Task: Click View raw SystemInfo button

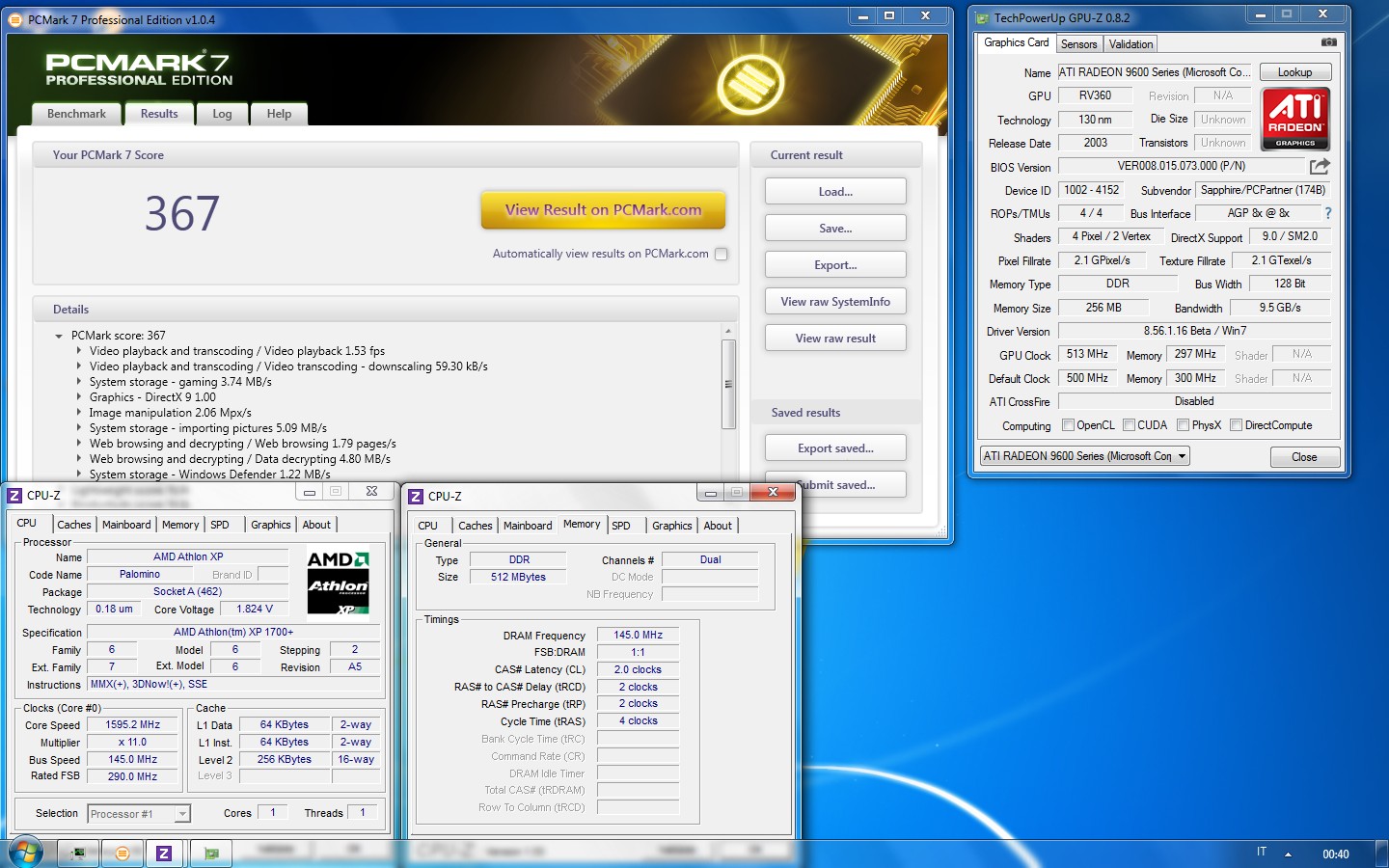Action: (x=835, y=301)
